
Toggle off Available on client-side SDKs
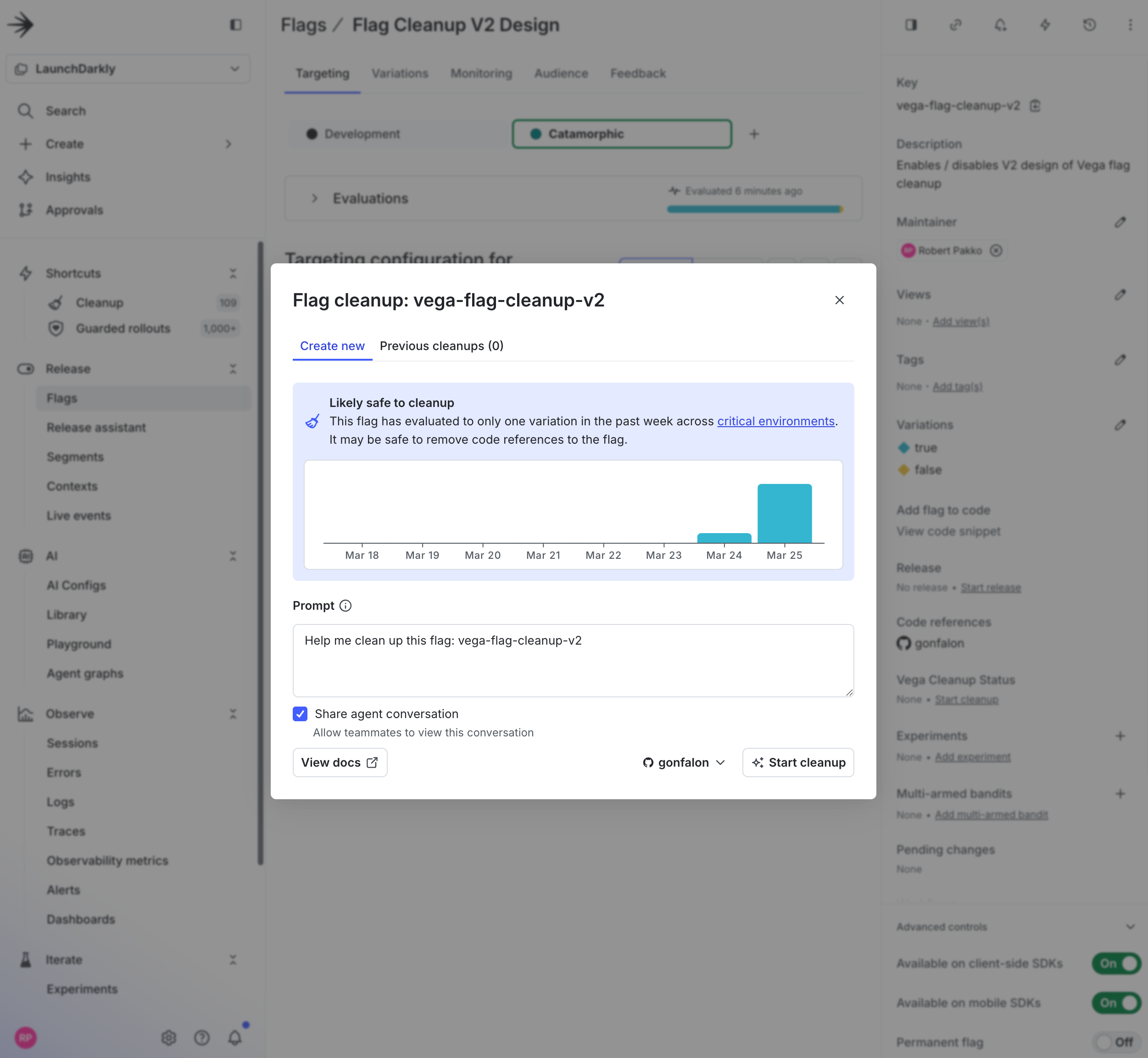1115,963
